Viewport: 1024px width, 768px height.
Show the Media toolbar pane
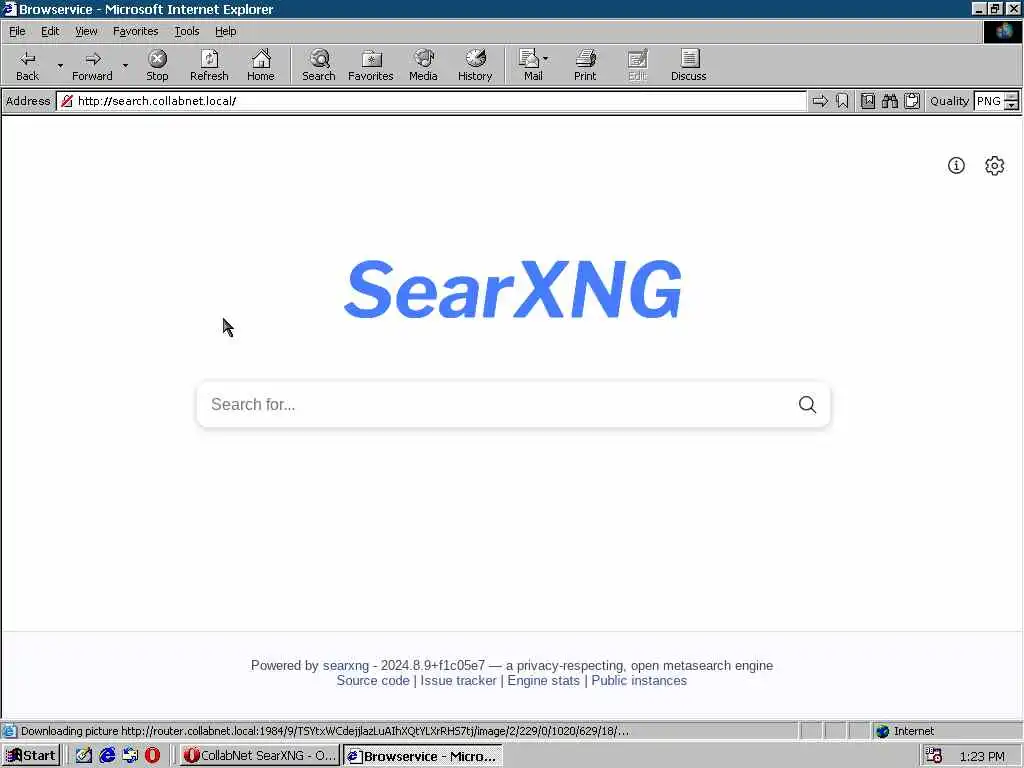[x=423, y=65]
